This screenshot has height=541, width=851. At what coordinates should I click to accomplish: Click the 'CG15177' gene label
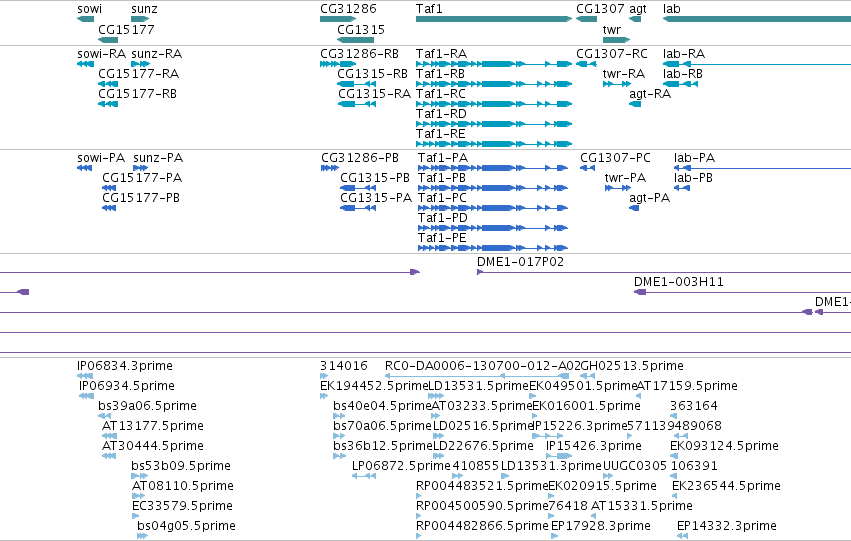[126, 30]
